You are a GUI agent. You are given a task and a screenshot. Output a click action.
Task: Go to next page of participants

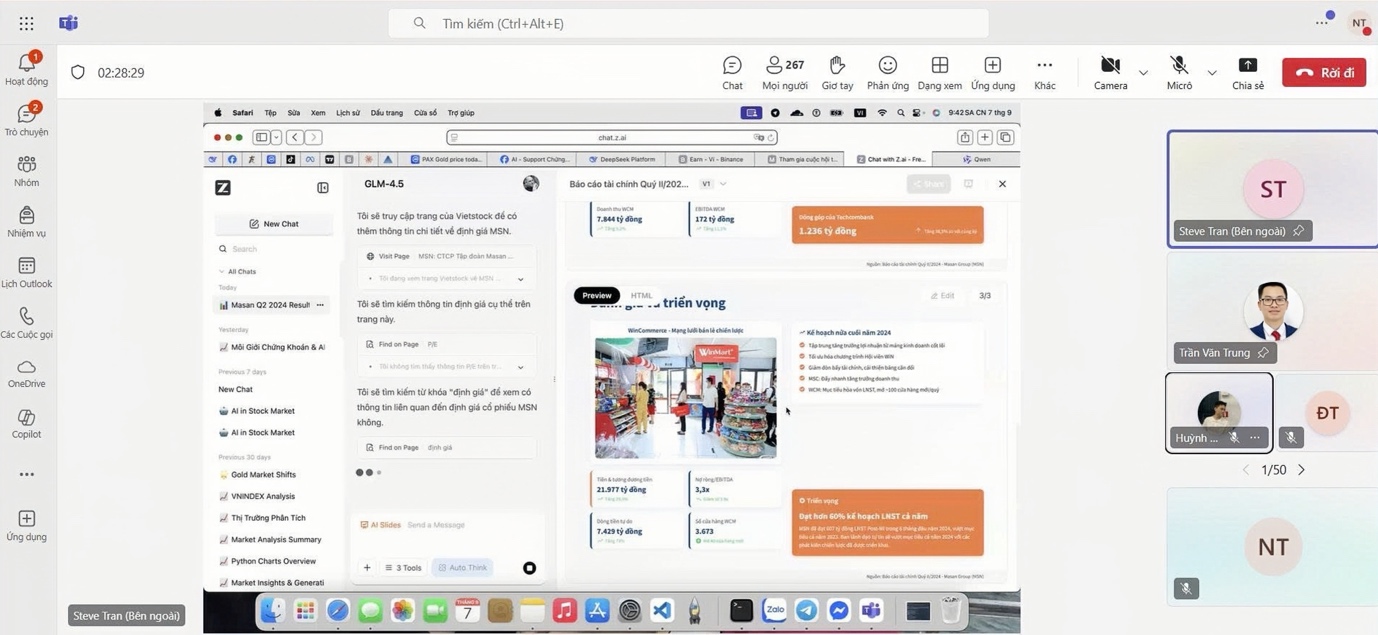tap(1301, 470)
